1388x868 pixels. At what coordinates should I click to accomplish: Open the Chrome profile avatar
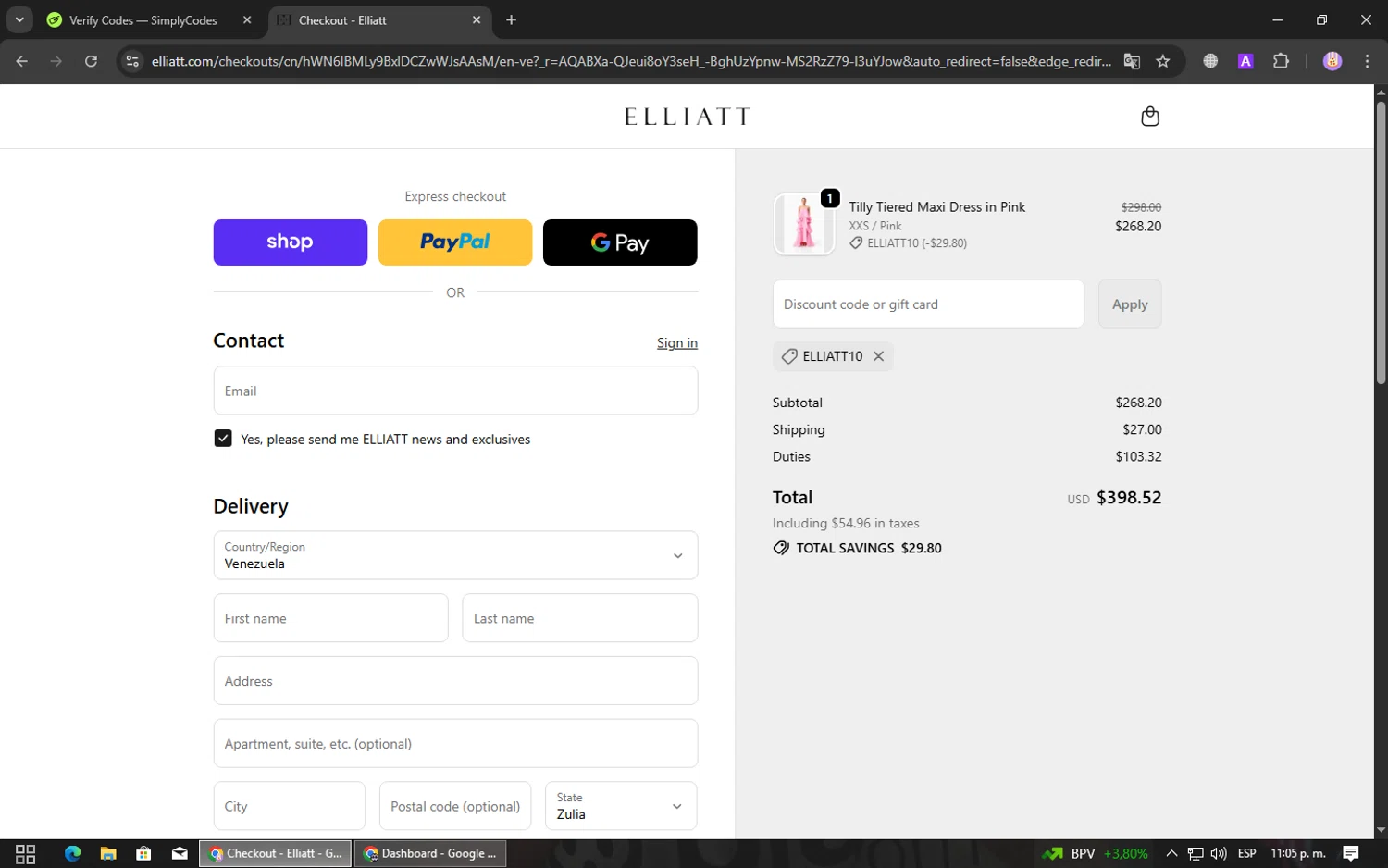point(1332,61)
